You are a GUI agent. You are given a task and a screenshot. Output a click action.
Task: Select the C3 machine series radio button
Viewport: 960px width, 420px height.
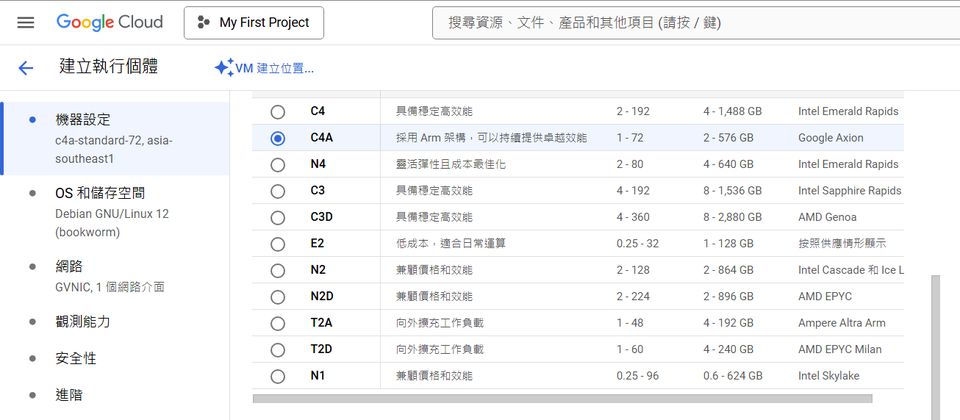(x=278, y=191)
